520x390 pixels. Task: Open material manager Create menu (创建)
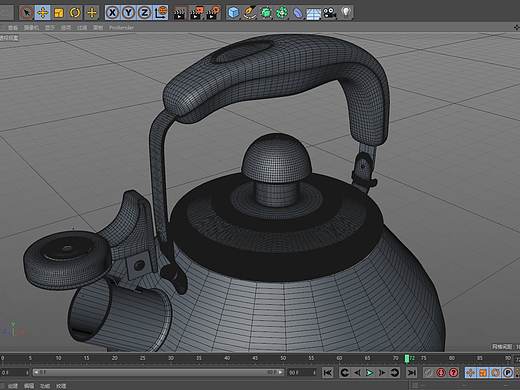tap(13, 386)
